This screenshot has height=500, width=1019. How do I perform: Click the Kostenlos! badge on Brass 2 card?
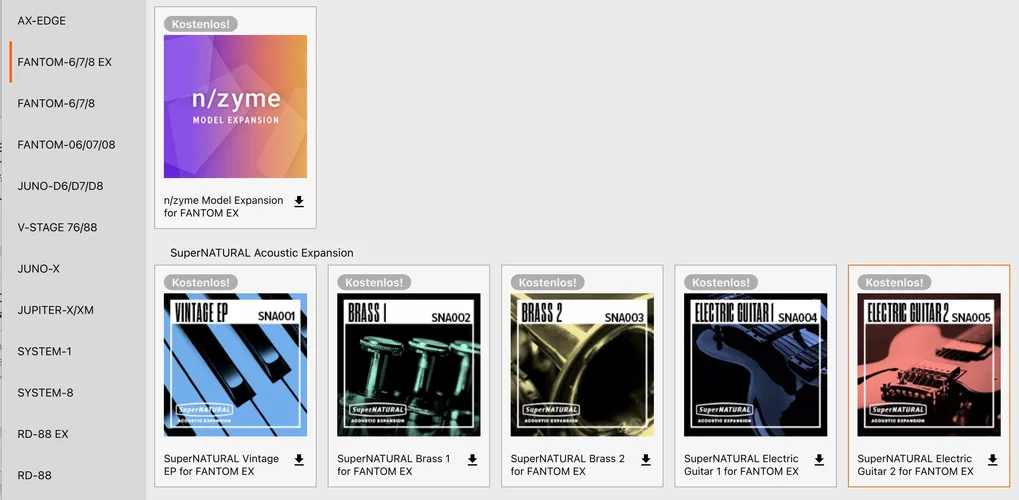pyautogui.click(x=548, y=282)
